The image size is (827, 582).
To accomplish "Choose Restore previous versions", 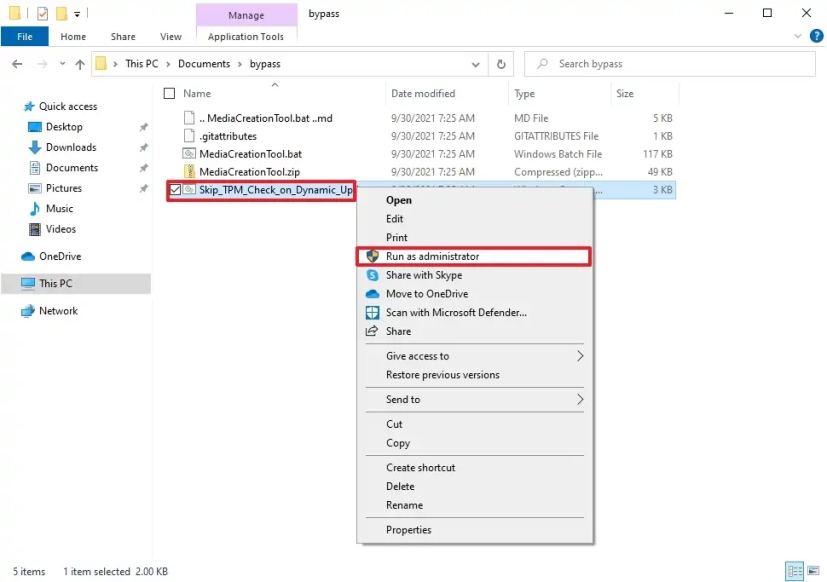I will click(x=443, y=375).
